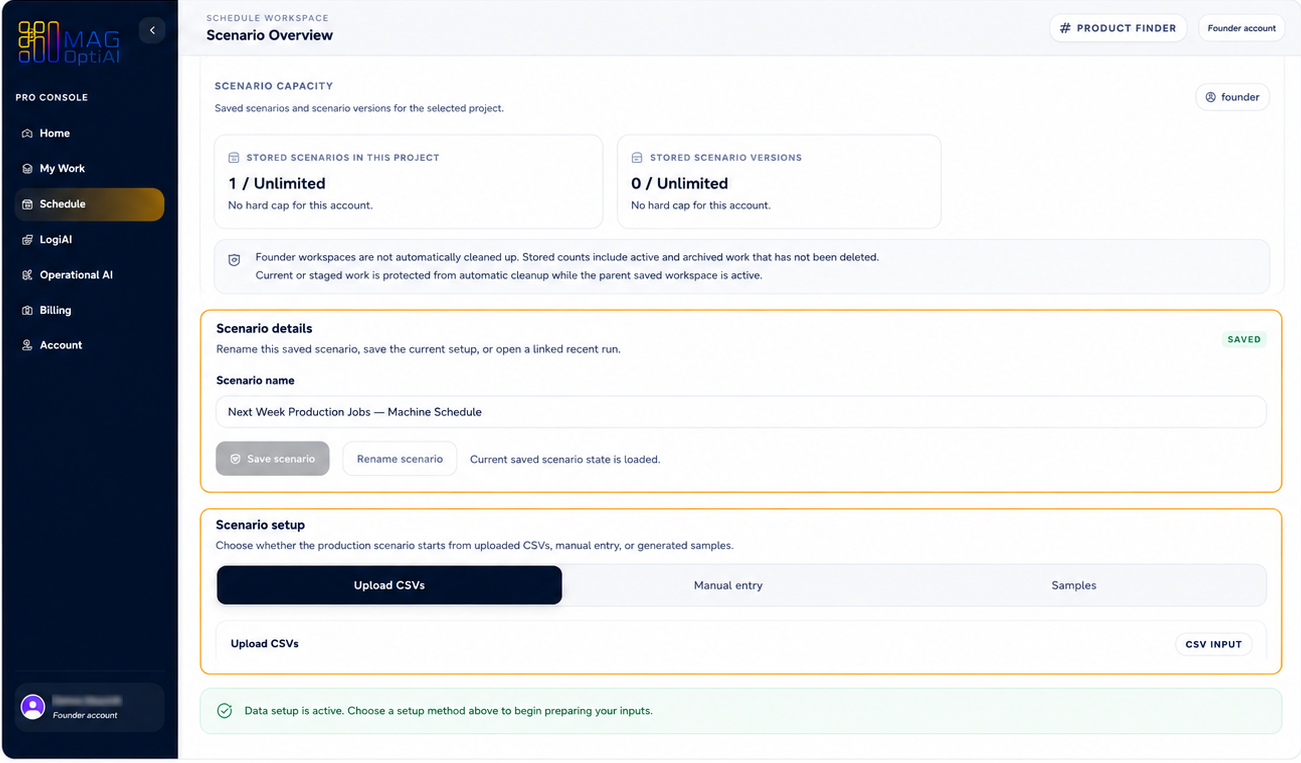Click the Home icon in sidebar
This screenshot has width=1301, height=763.
27,133
